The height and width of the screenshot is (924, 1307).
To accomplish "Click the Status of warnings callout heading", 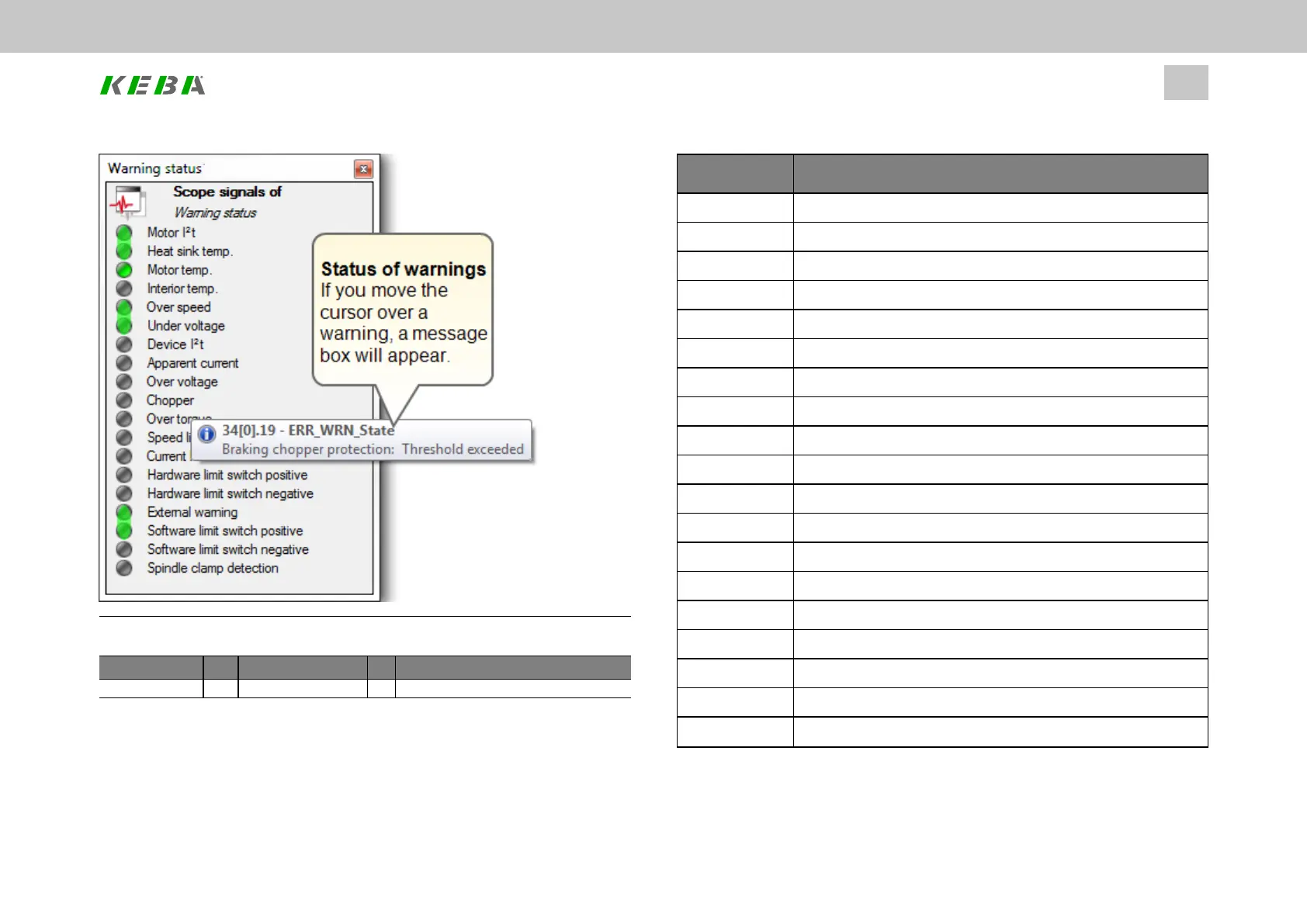I will [x=404, y=269].
